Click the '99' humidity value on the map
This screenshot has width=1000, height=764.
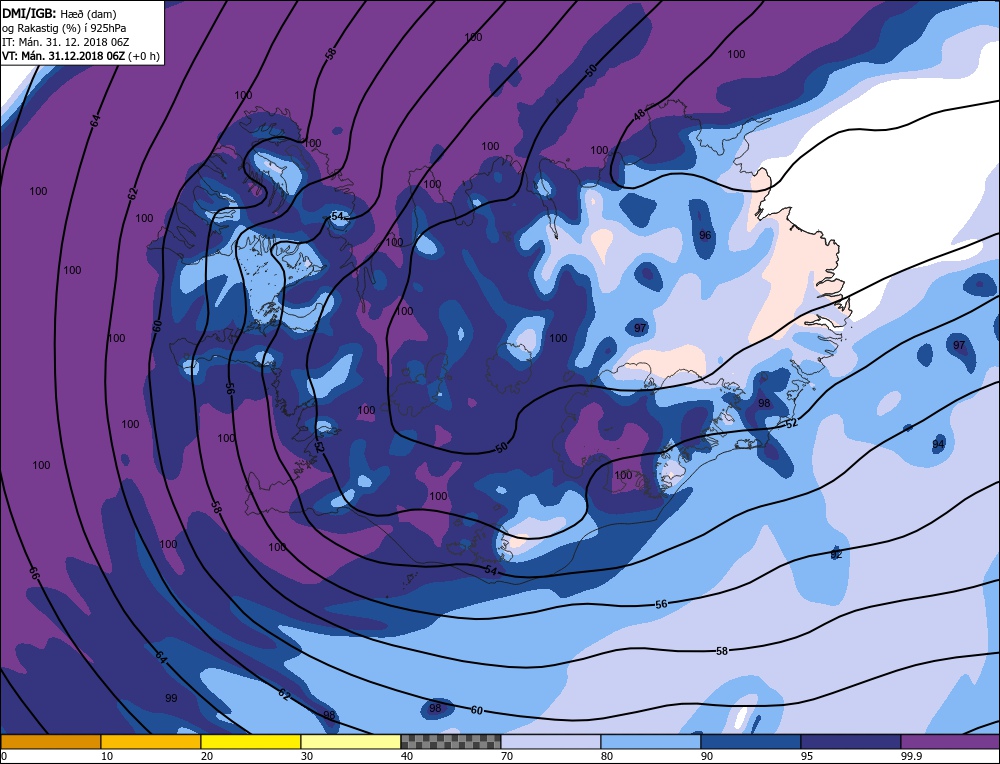171,698
